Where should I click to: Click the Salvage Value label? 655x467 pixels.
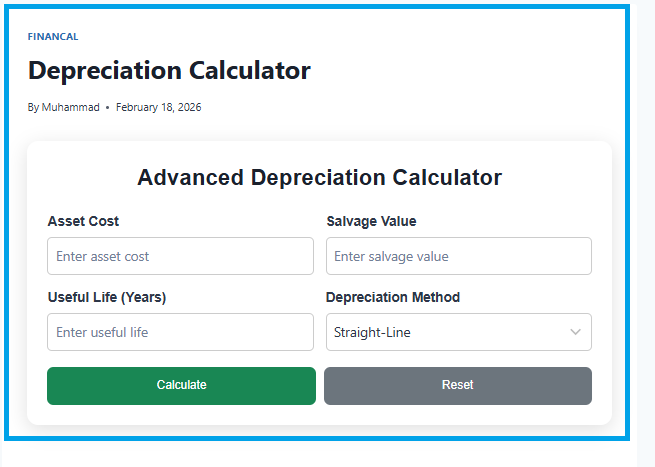371,221
